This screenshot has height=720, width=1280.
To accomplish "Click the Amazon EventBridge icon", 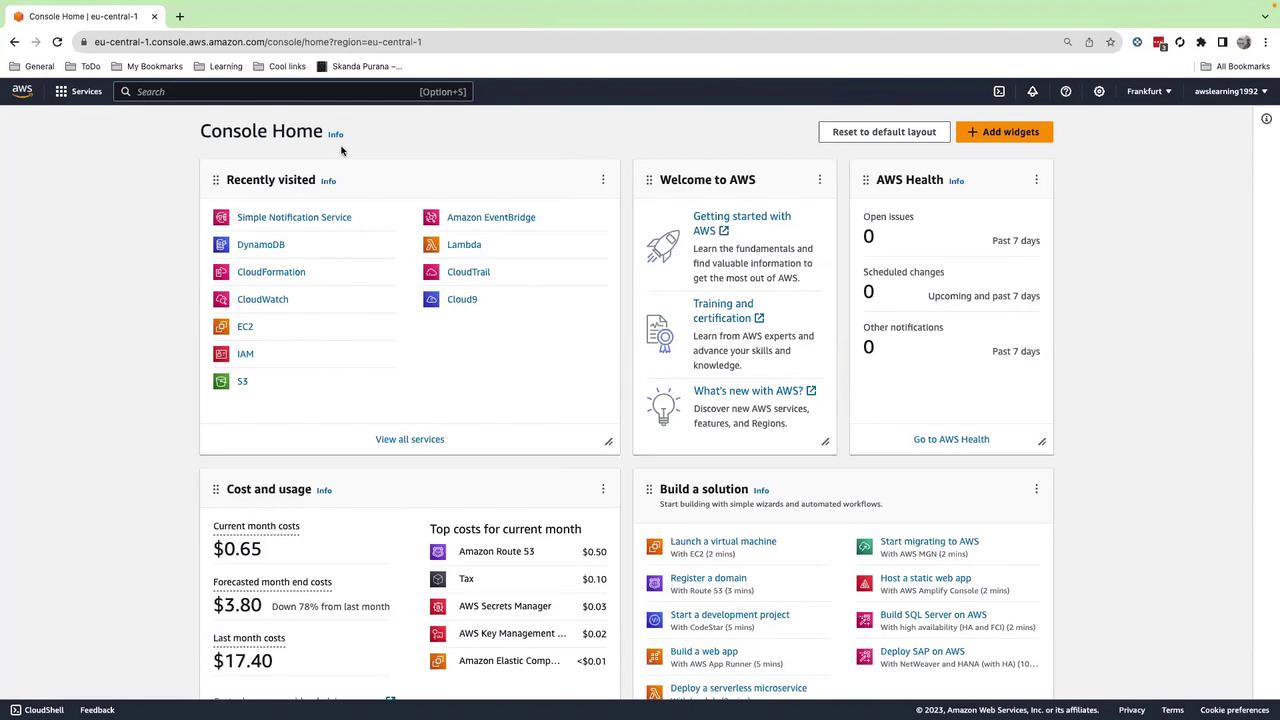I will click(431, 217).
